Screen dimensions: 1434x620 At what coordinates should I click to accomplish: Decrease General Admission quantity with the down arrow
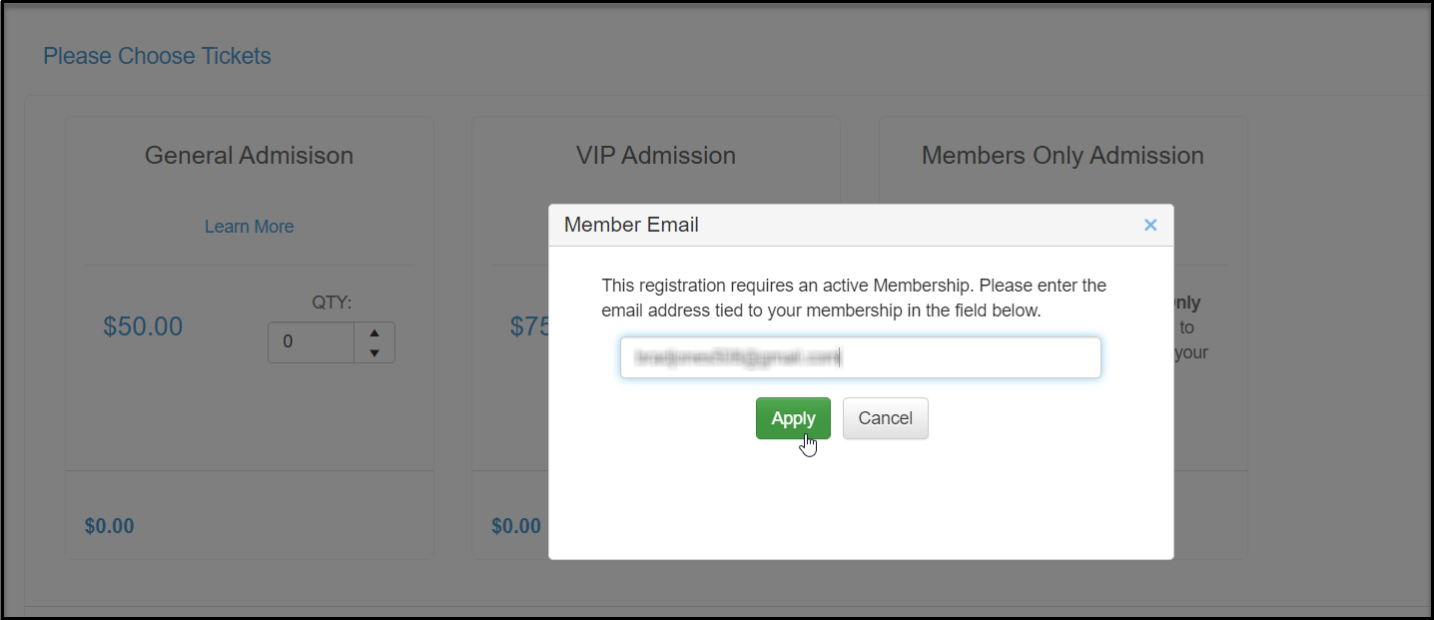[374, 352]
